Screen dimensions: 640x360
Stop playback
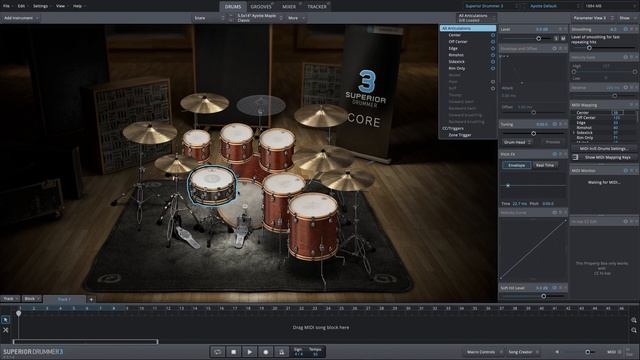[233, 352]
